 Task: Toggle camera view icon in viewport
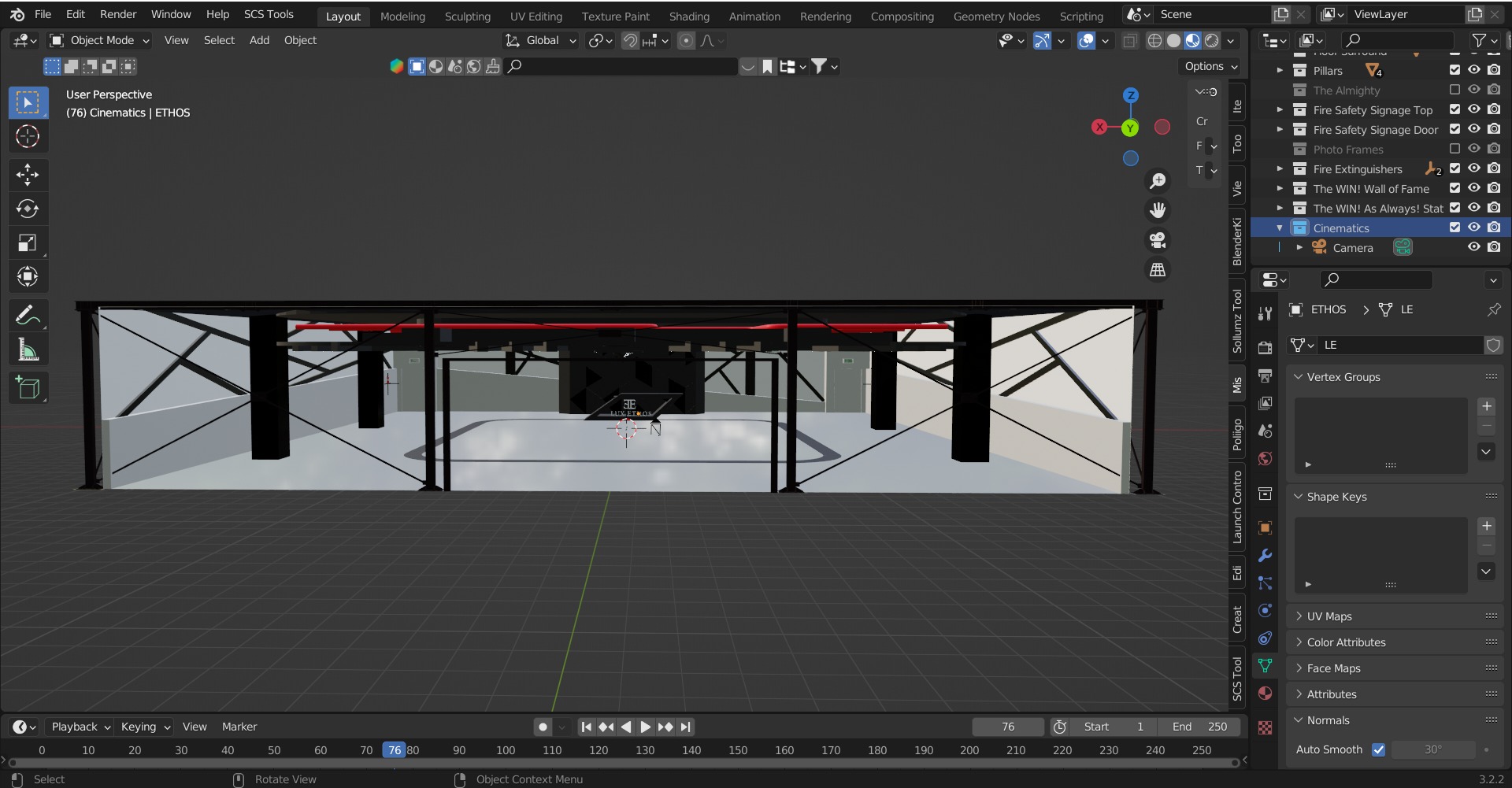(x=1158, y=240)
